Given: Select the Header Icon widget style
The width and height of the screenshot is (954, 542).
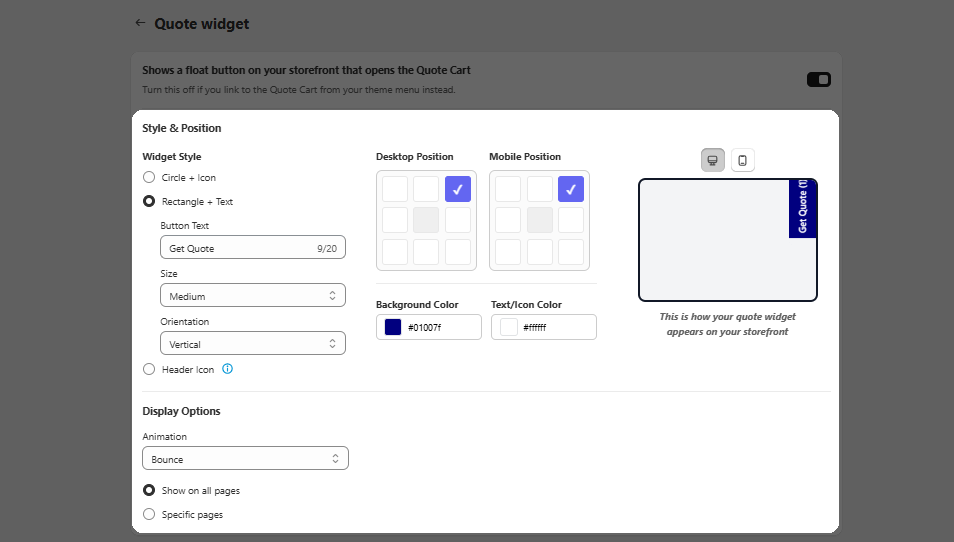Looking at the screenshot, I should (149, 369).
